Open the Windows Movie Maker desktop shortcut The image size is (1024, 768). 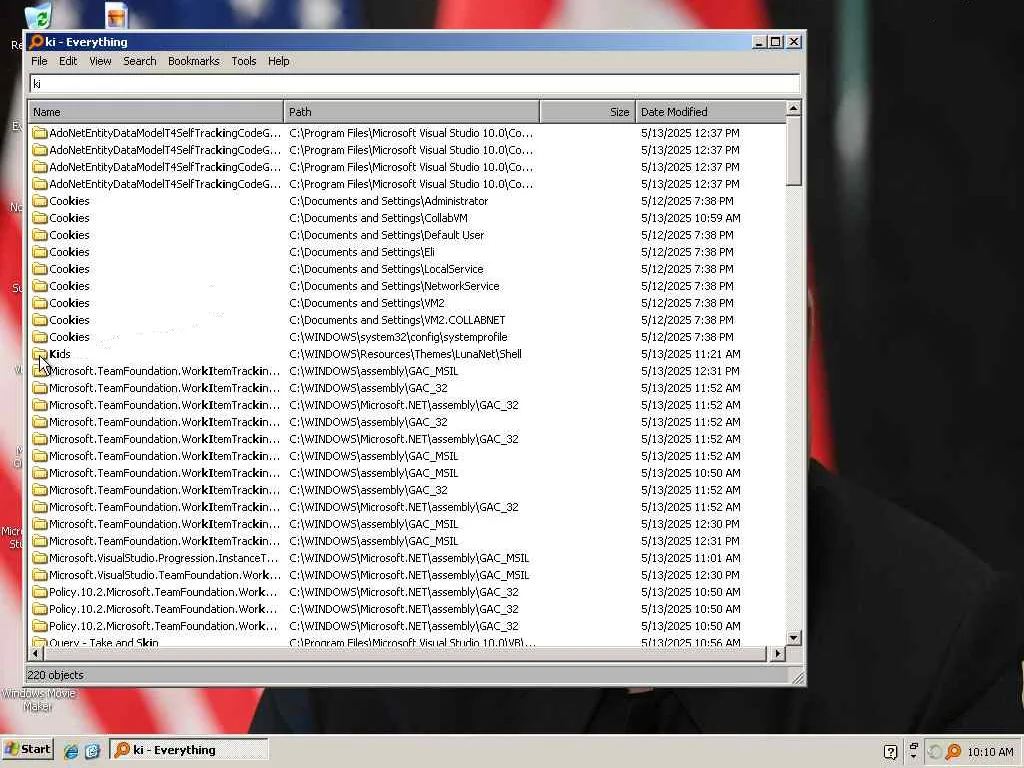coord(38,699)
